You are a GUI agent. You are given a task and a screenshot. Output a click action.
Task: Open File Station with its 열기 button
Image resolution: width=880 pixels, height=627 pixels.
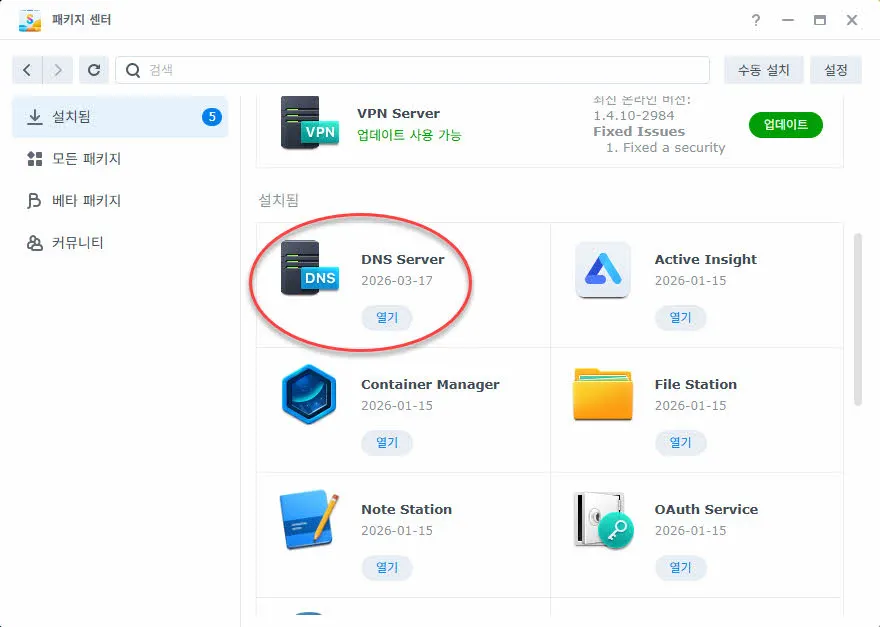pos(680,443)
